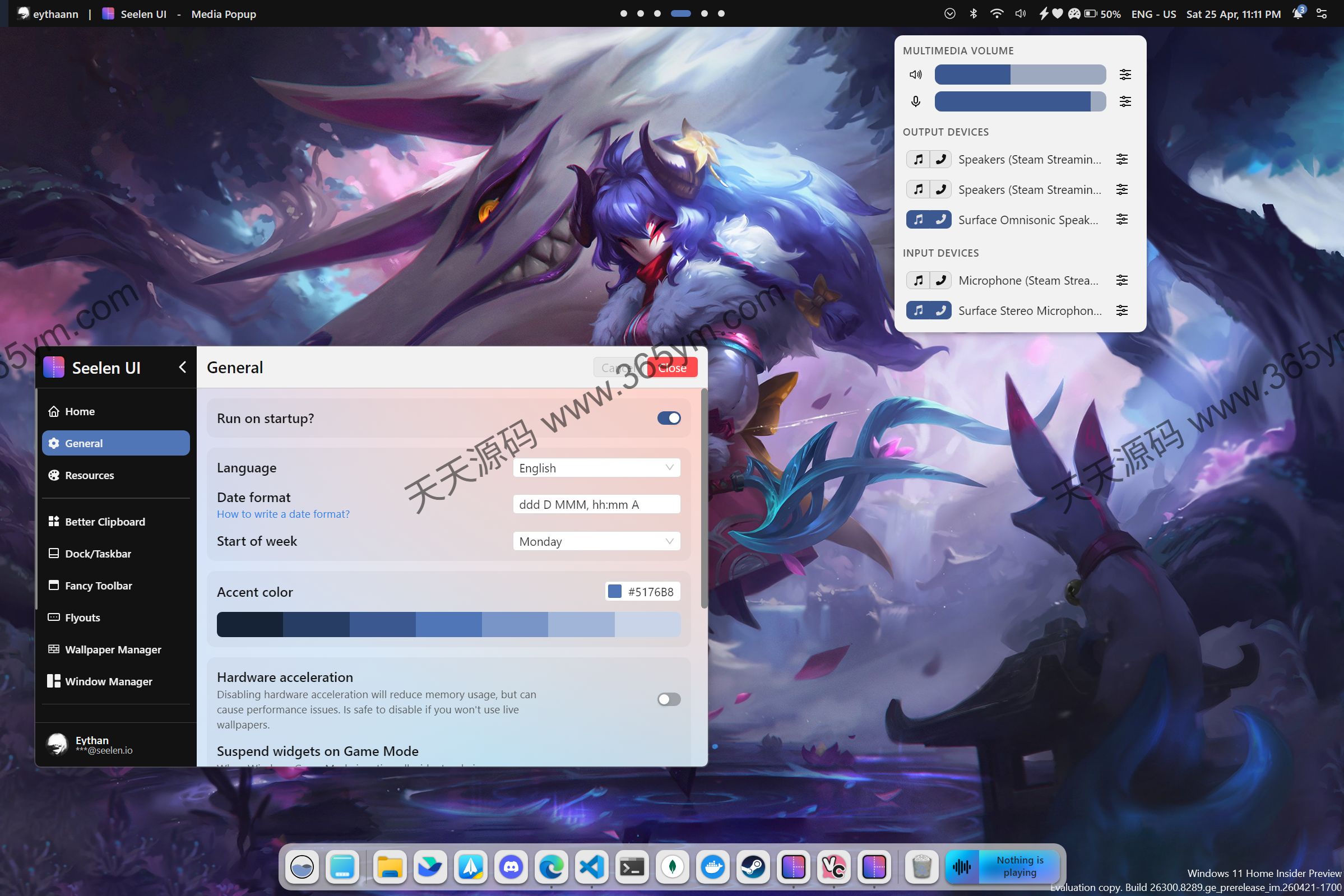This screenshot has height=896, width=1344.
Task: Toggle multimedia default for Surface Omnisonic Speakers
Action: pyautogui.click(x=917, y=220)
